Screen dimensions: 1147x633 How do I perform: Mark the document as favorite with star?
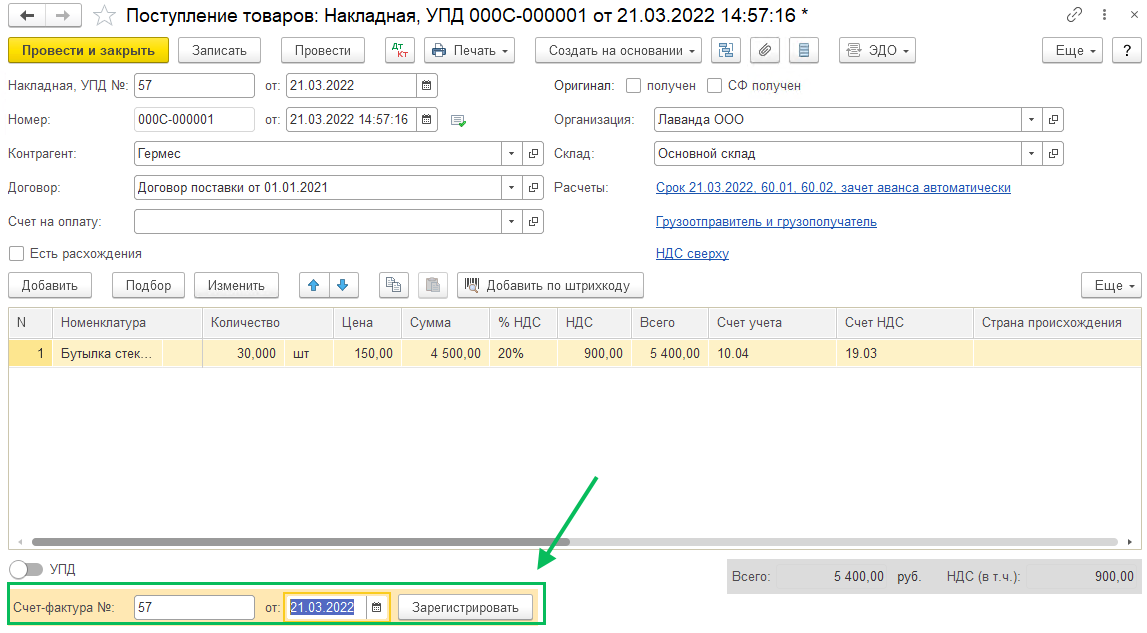tap(104, 16)
